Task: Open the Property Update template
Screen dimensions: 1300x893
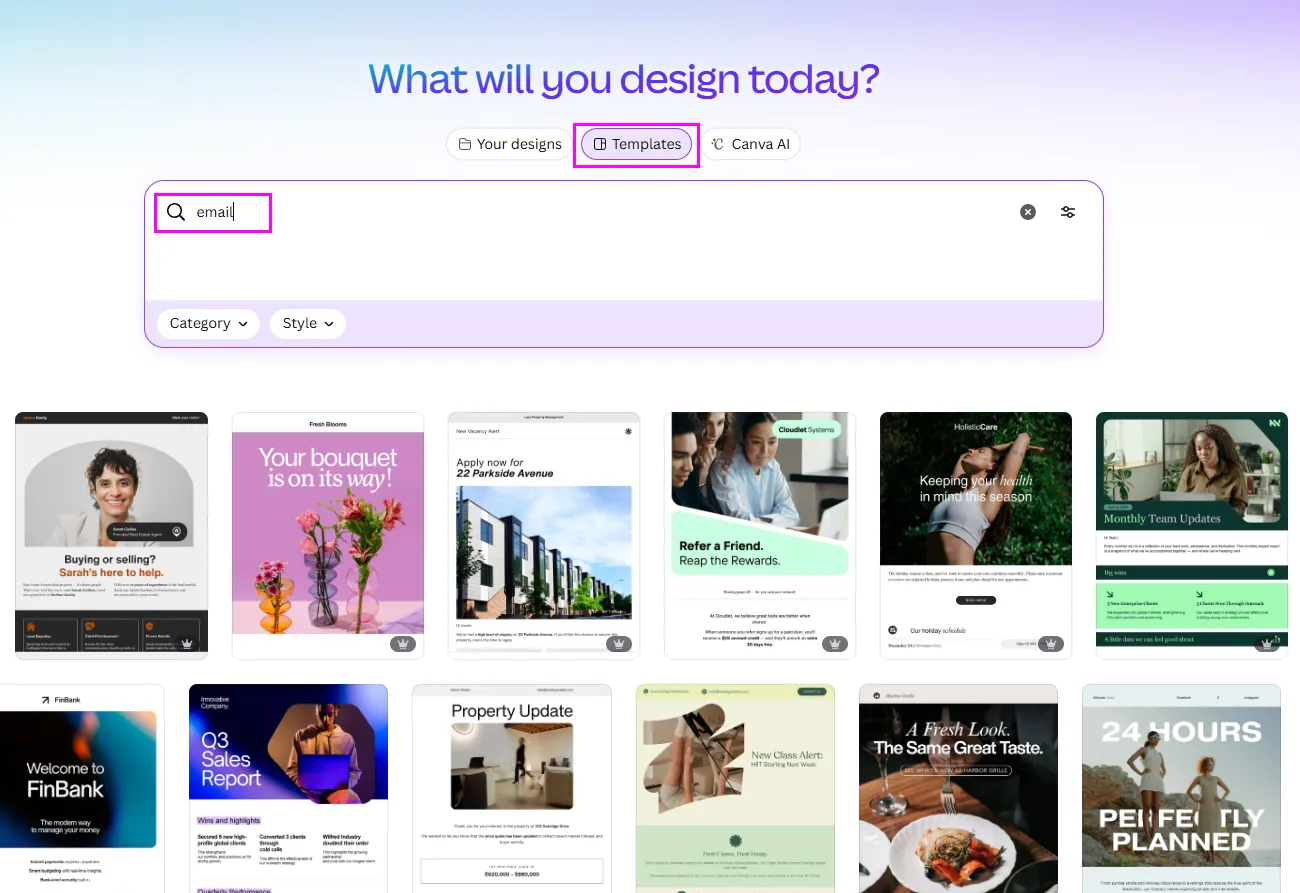Action: tap(511, 788)
